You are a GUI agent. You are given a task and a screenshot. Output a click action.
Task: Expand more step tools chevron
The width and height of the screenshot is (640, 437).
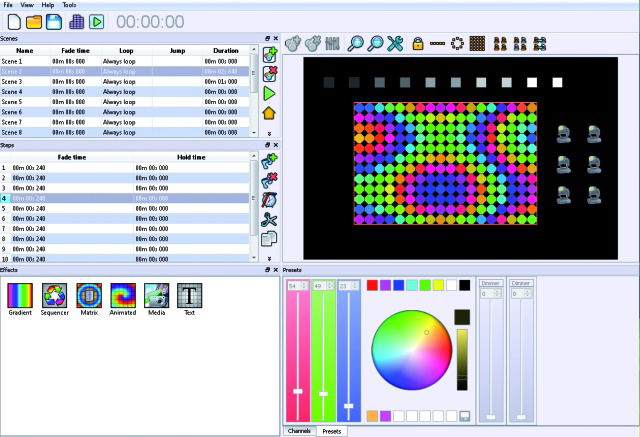coord(269,259)
